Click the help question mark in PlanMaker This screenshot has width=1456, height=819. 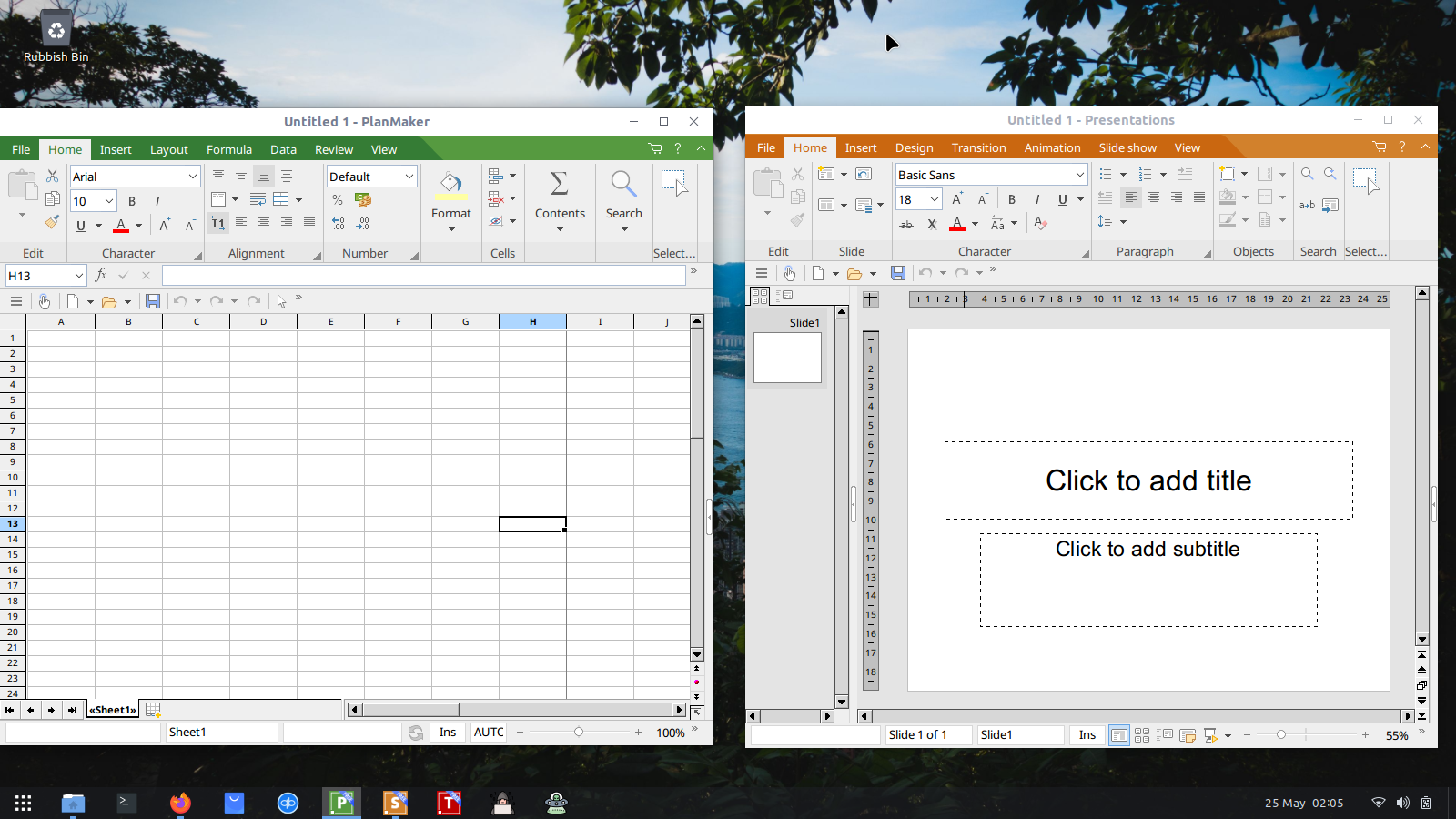click(677, 148)
